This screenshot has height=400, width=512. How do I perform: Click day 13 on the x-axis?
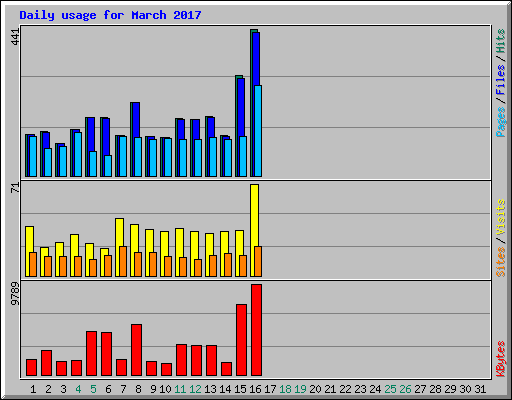point(210,389)
